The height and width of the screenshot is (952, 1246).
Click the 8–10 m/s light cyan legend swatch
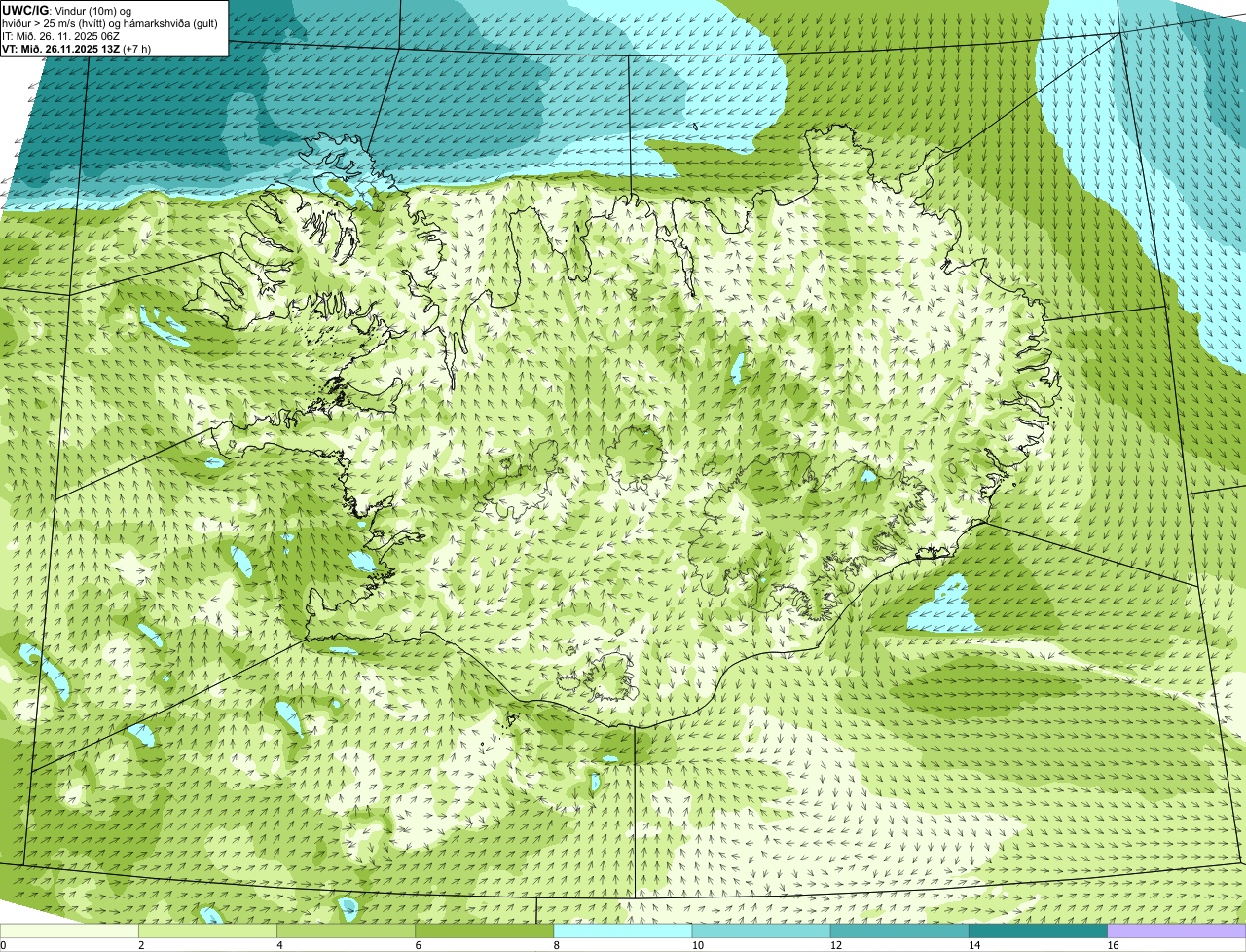tap(623, 932)
